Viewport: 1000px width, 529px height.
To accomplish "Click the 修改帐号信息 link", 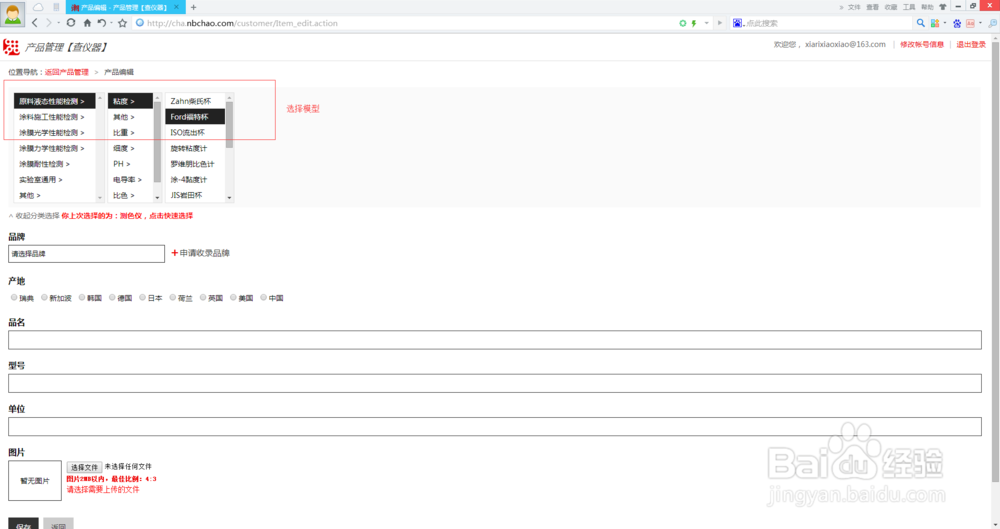I will [x=922, y=45].
